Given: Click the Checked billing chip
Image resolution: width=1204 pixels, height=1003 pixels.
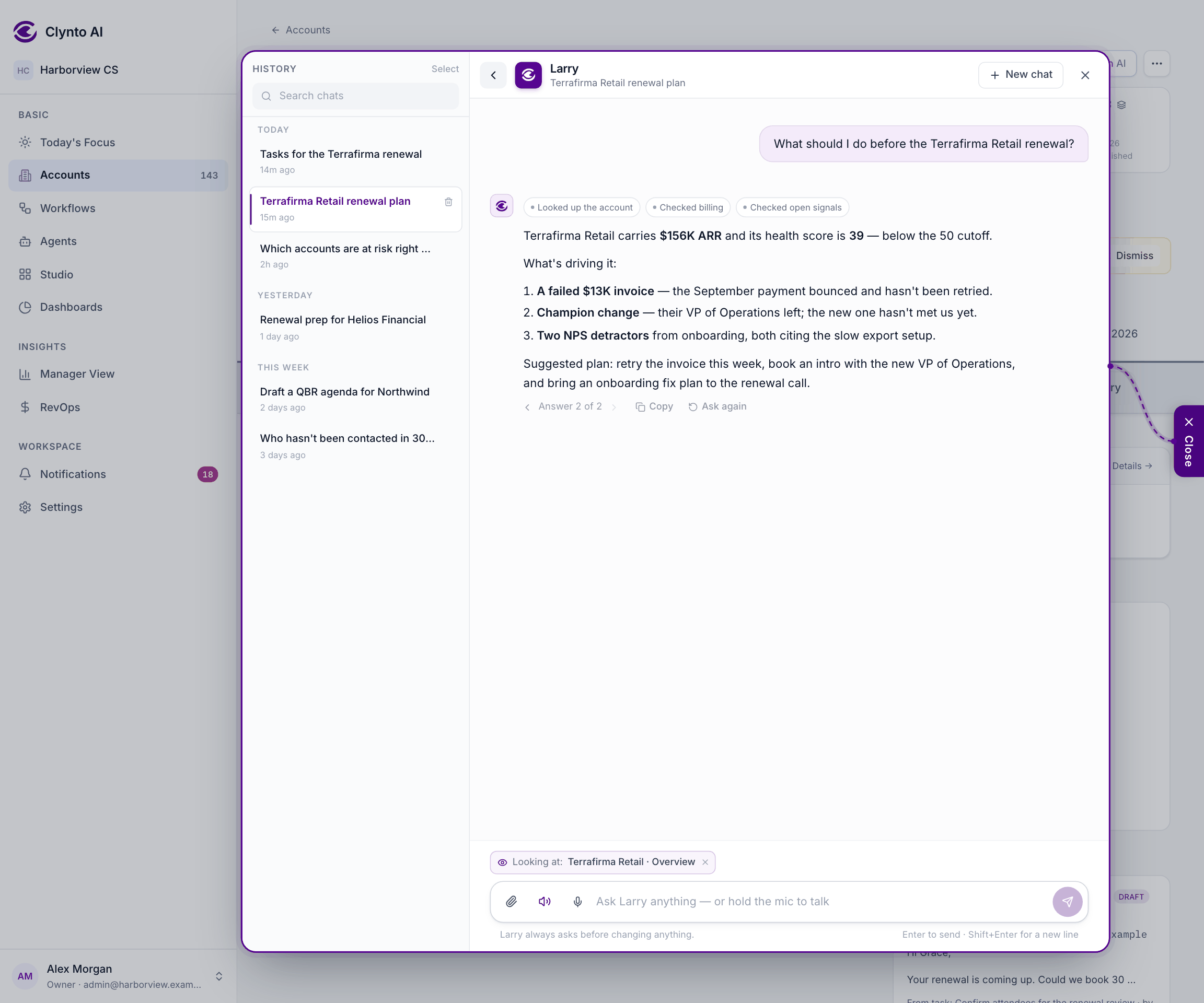Looking at the screenshot, I should tap(687, 207).
